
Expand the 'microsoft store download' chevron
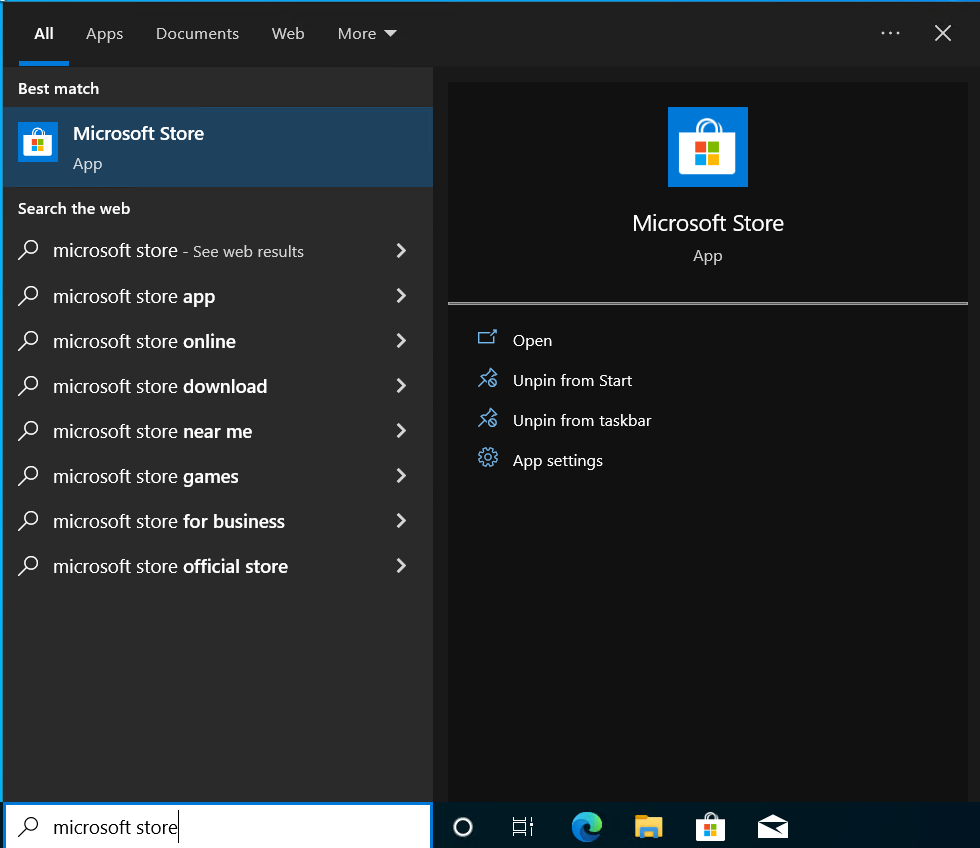(401, 386)
